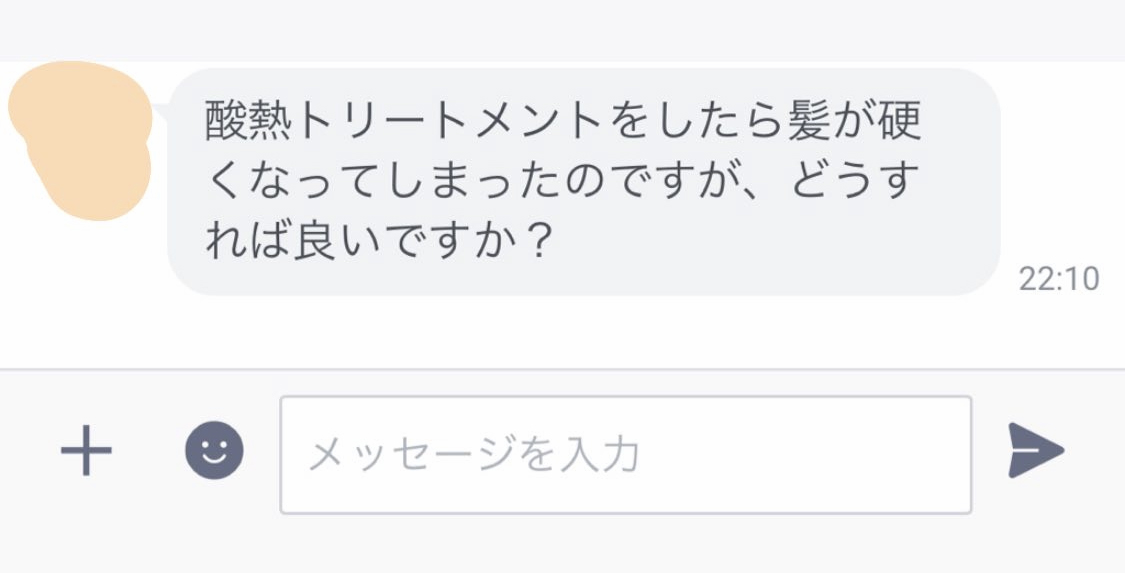This screenshot has height=573, width=1125.
Task: Click どうす at the end of the second line
Action: (x=855, y=182)
